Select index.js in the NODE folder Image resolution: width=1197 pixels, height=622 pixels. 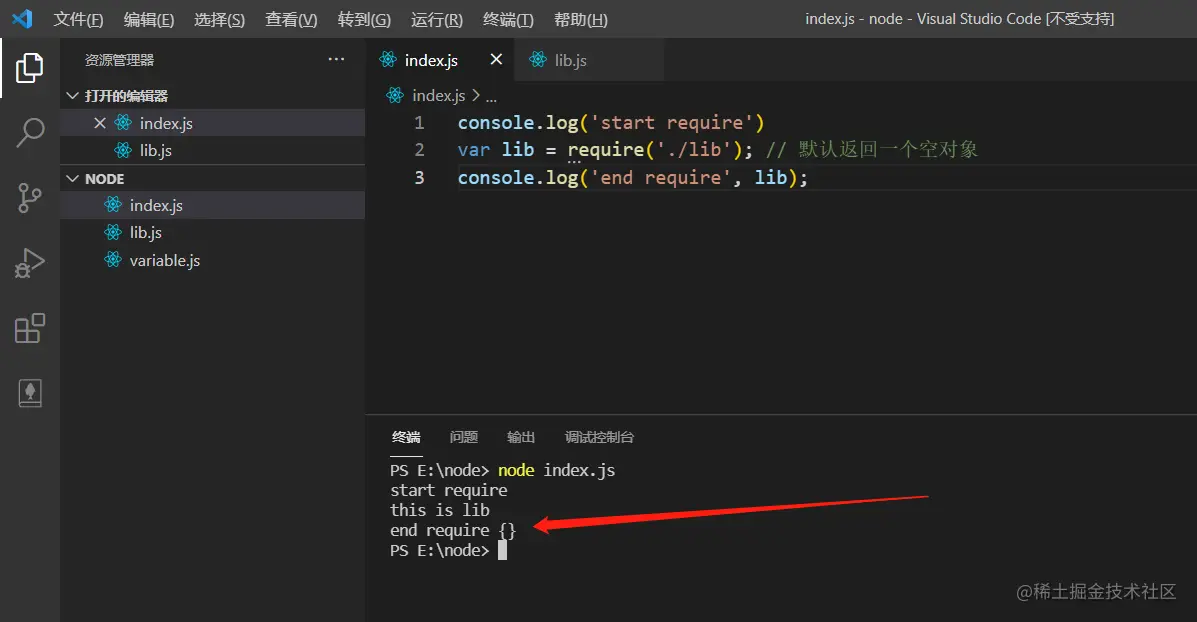tap(212, 205)
